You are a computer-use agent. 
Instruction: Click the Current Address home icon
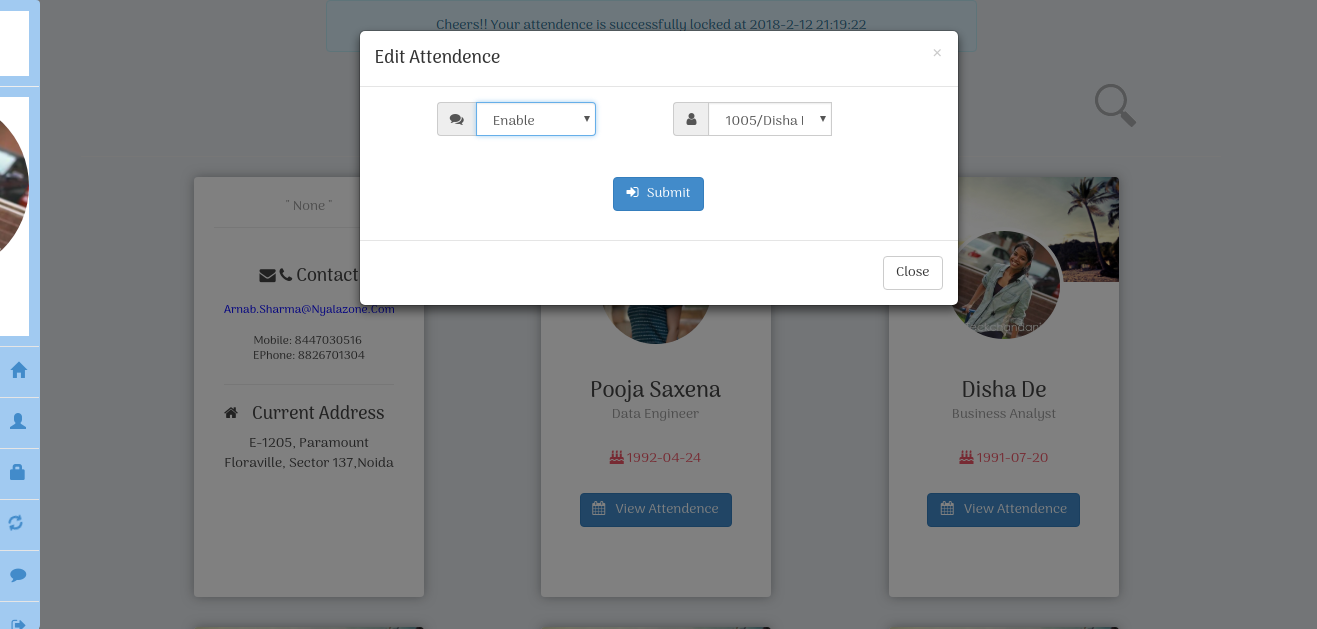(x=231, y=413)
